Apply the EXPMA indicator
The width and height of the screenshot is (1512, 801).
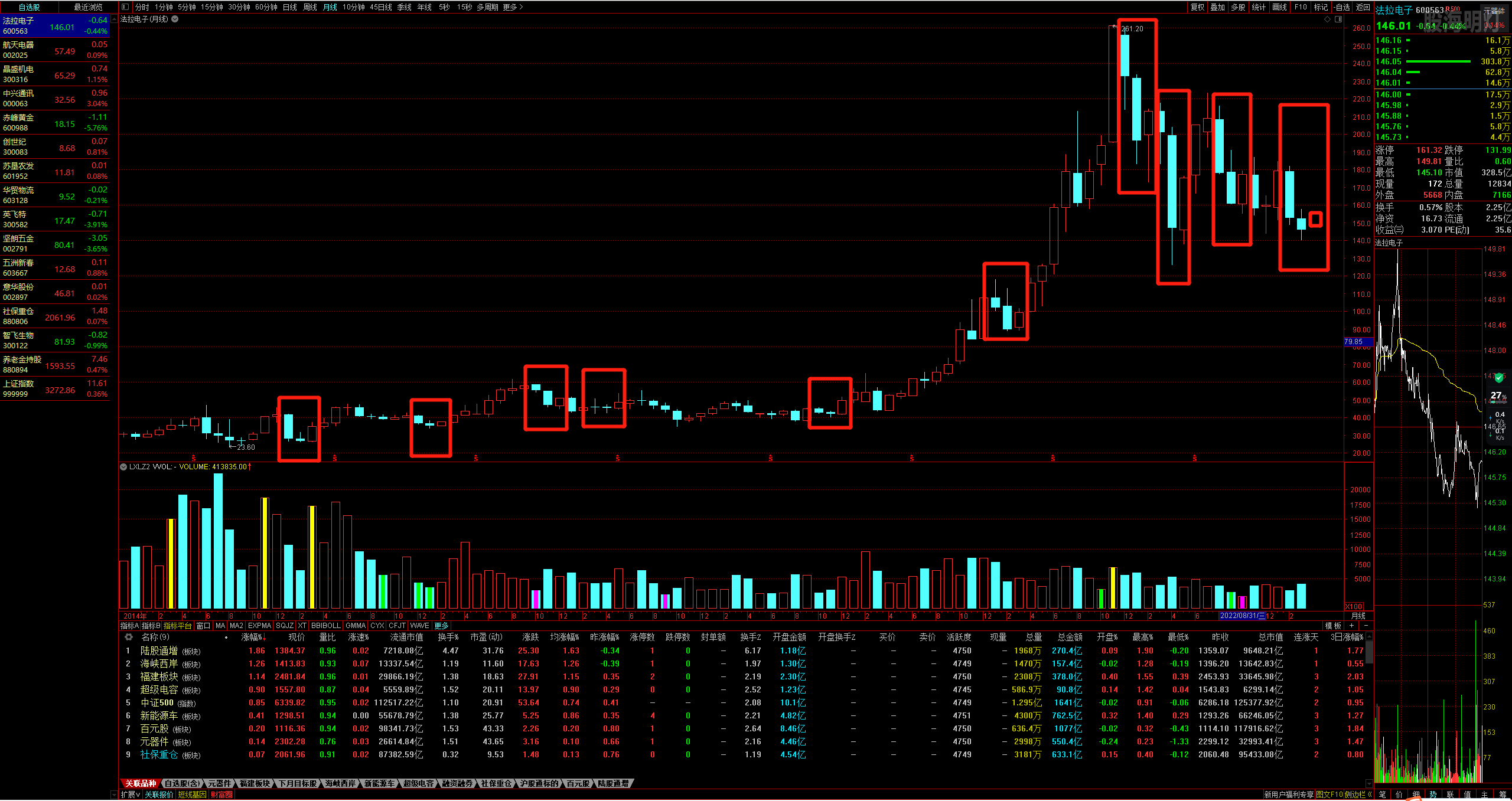[259, 626]
